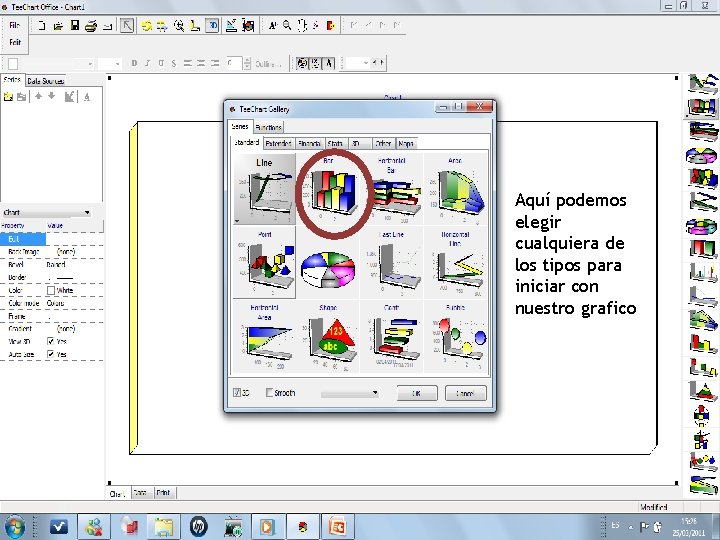Viewport: 720px width, 540px height.
Task: Toggle the Auto Size Yes checkbox
Action: pos(51,354)
